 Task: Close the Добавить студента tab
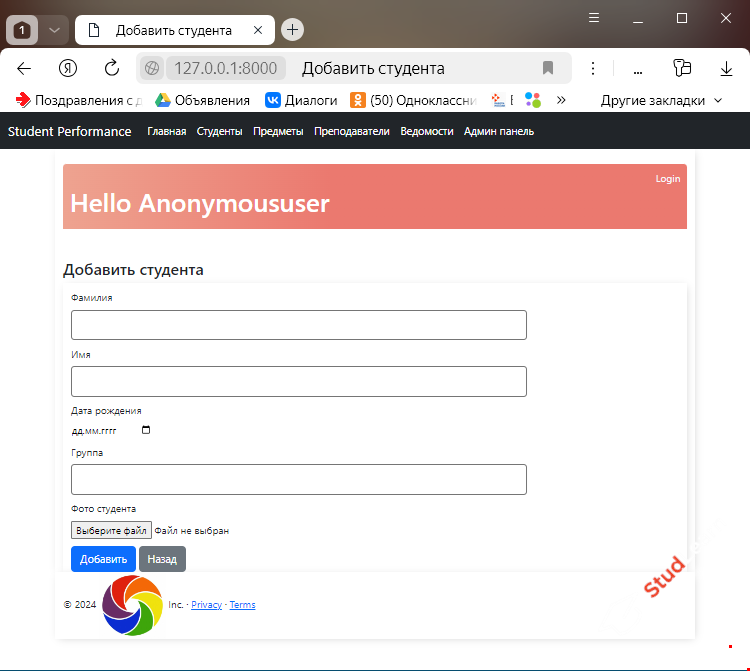point(258,30)
